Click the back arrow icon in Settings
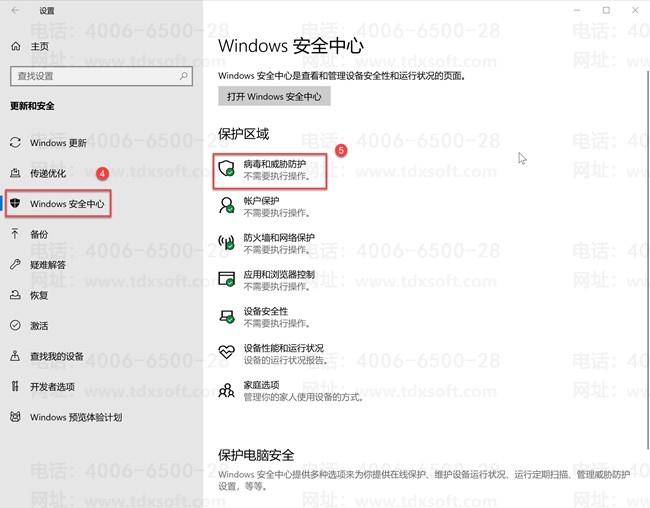 coord(15,10)
